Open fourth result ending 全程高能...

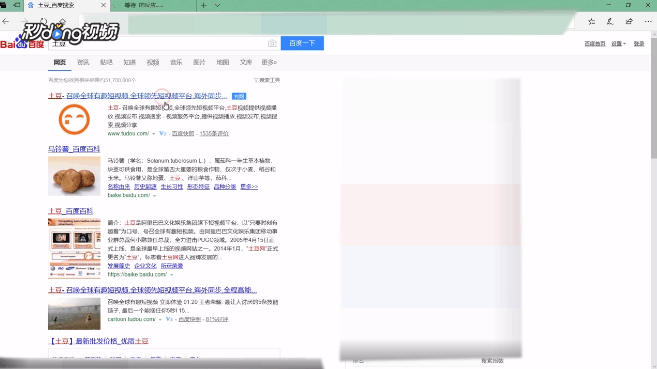[x=153, y=290]
